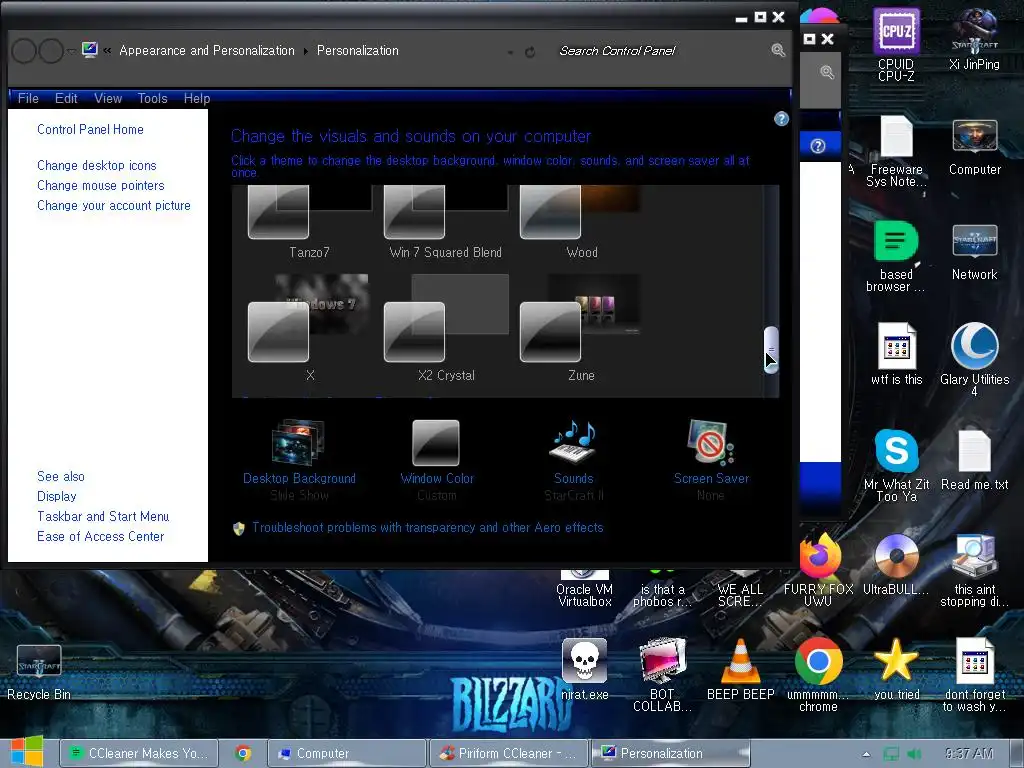
Task: Launch FURRY FOX UWU Firefox icon
Action: pyautogui.click(x=818, y=569)
